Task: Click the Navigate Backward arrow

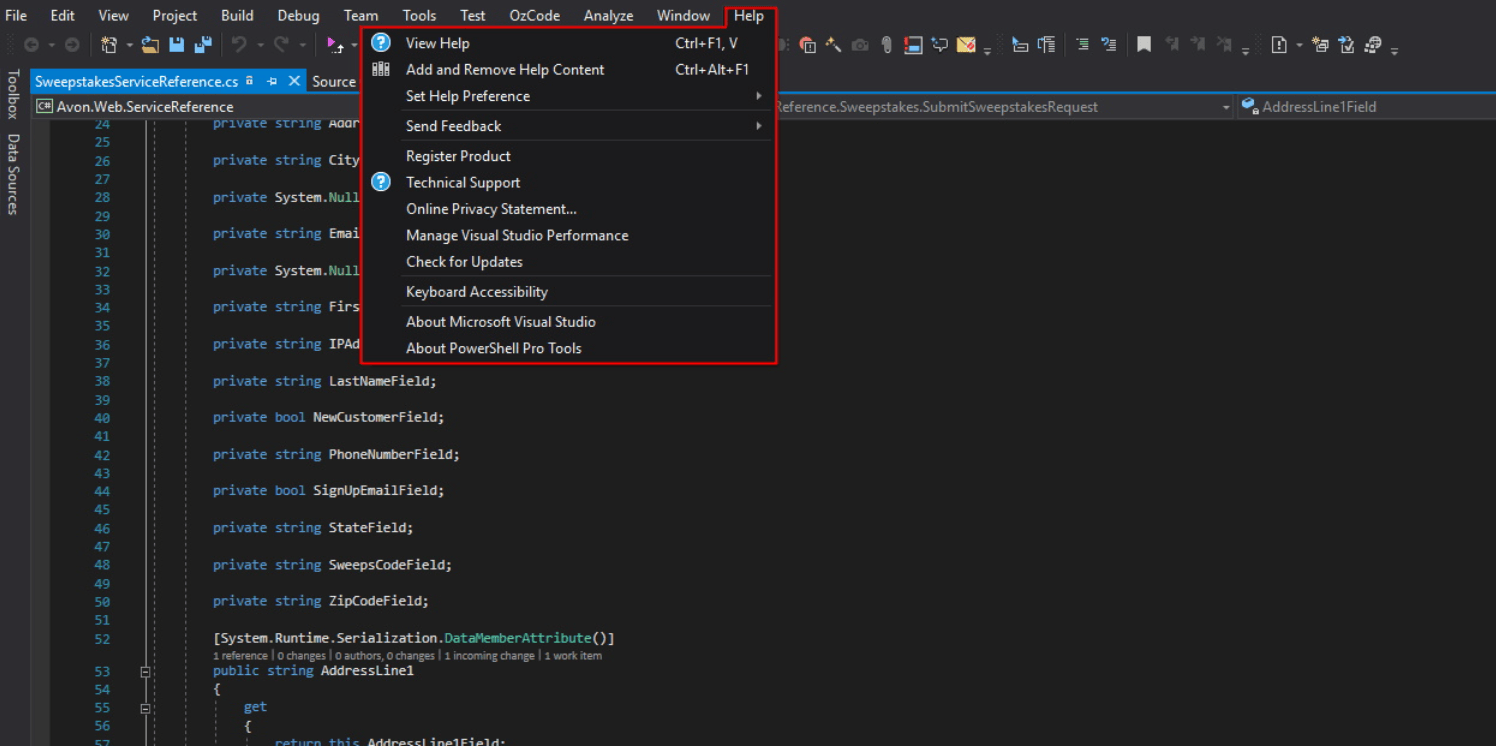Action: coord(32,44)
